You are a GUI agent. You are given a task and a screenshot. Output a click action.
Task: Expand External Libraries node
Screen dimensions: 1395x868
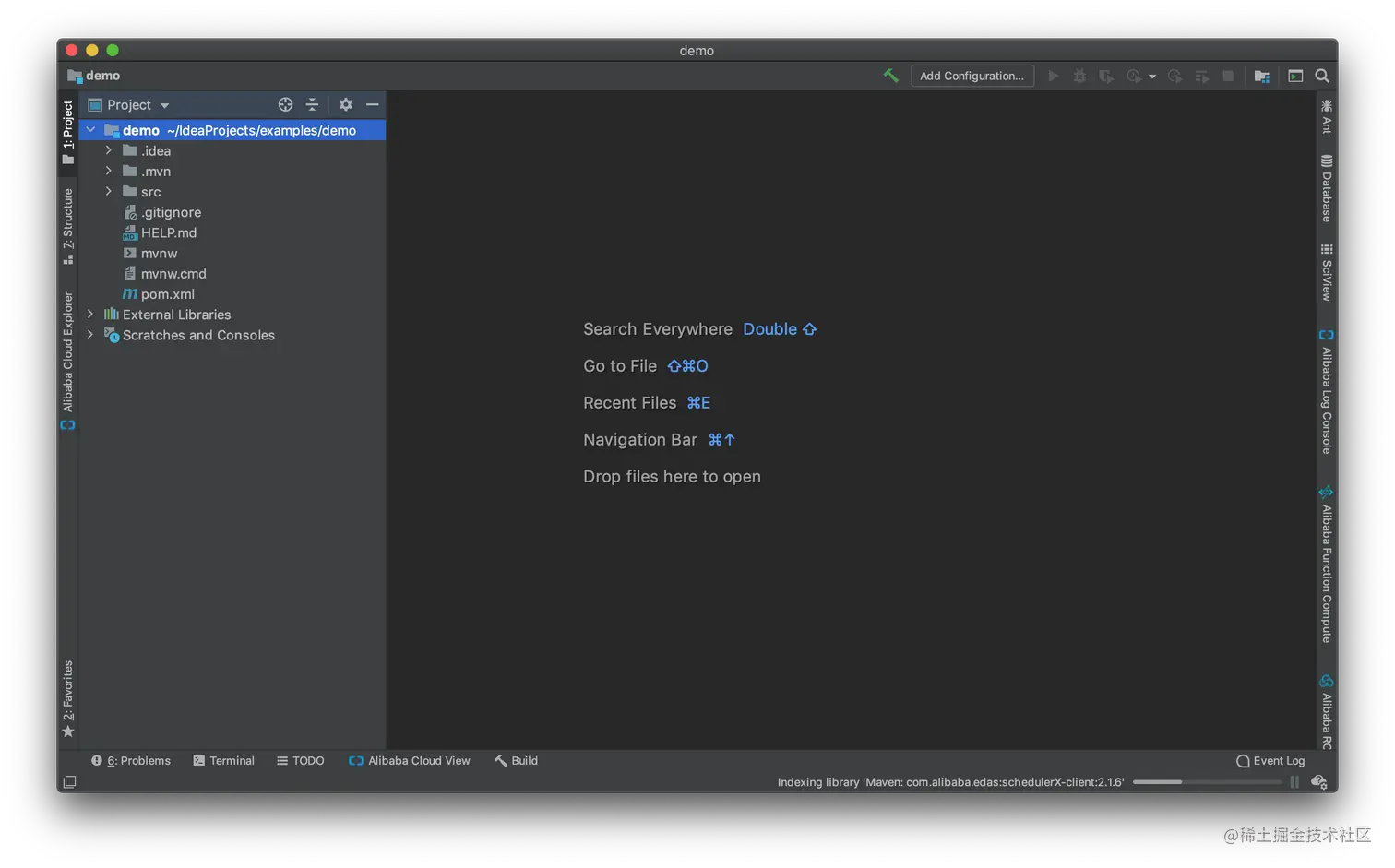pos(90,314)
